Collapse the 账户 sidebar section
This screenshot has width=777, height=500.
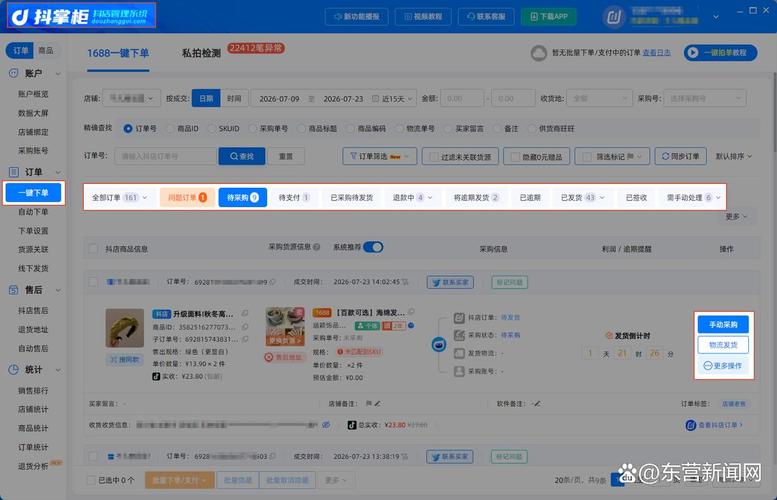[58, 74]
